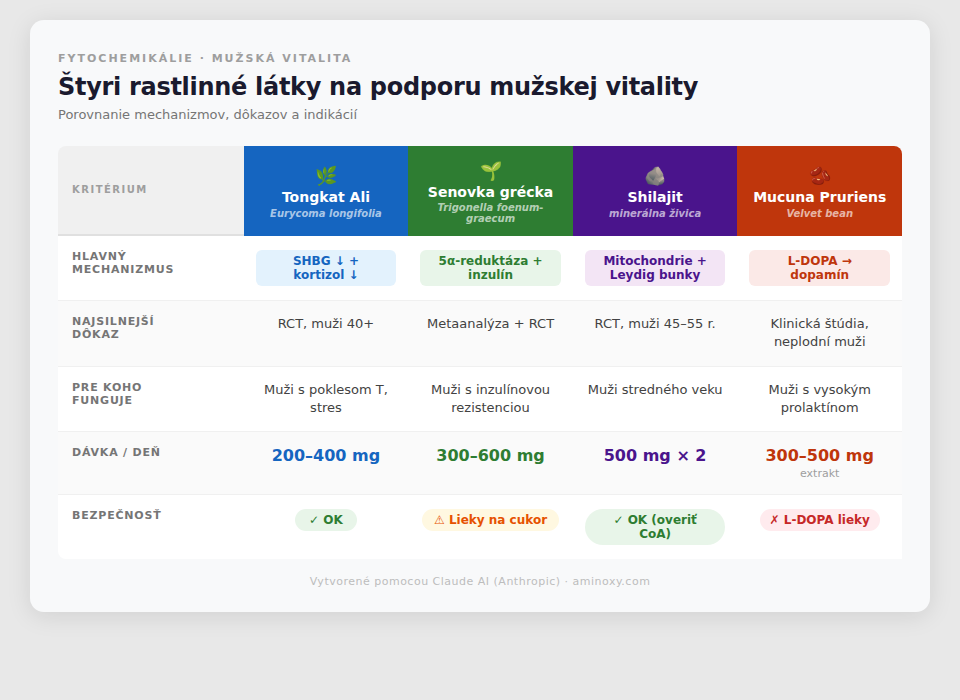Select the Senovka grécka column header

490,191
